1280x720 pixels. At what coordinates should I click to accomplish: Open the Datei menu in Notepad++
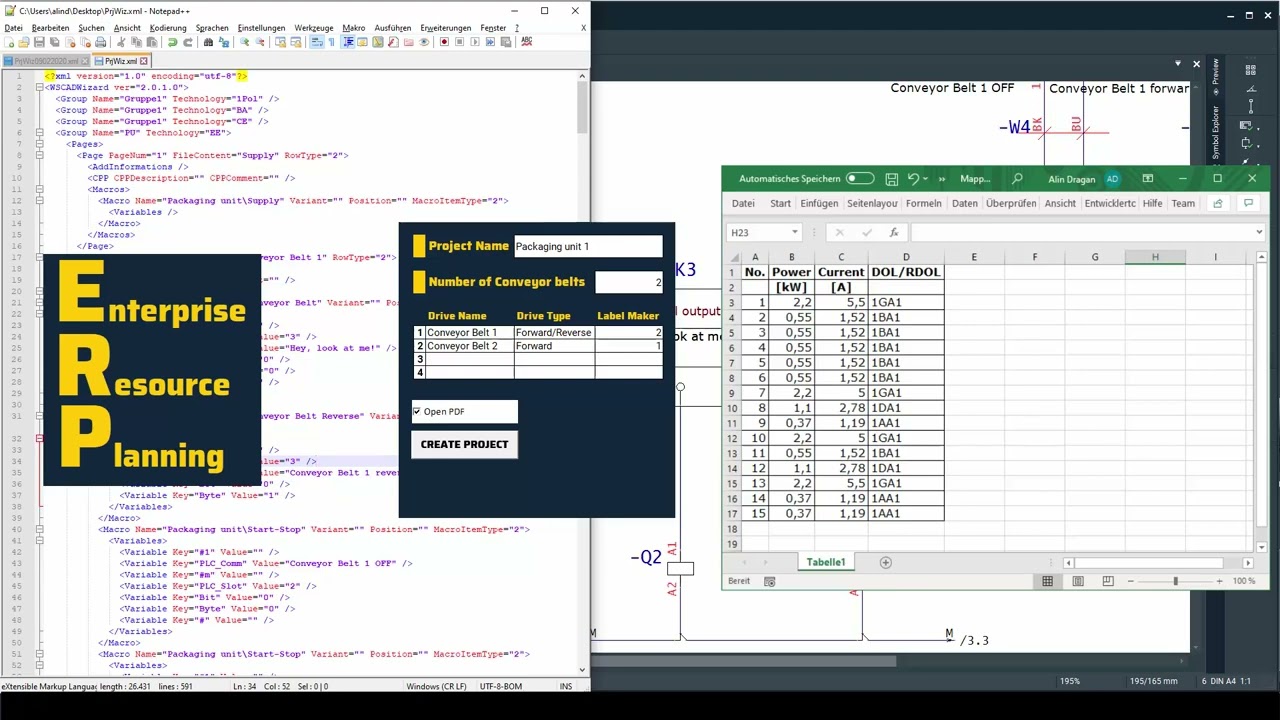13,28
